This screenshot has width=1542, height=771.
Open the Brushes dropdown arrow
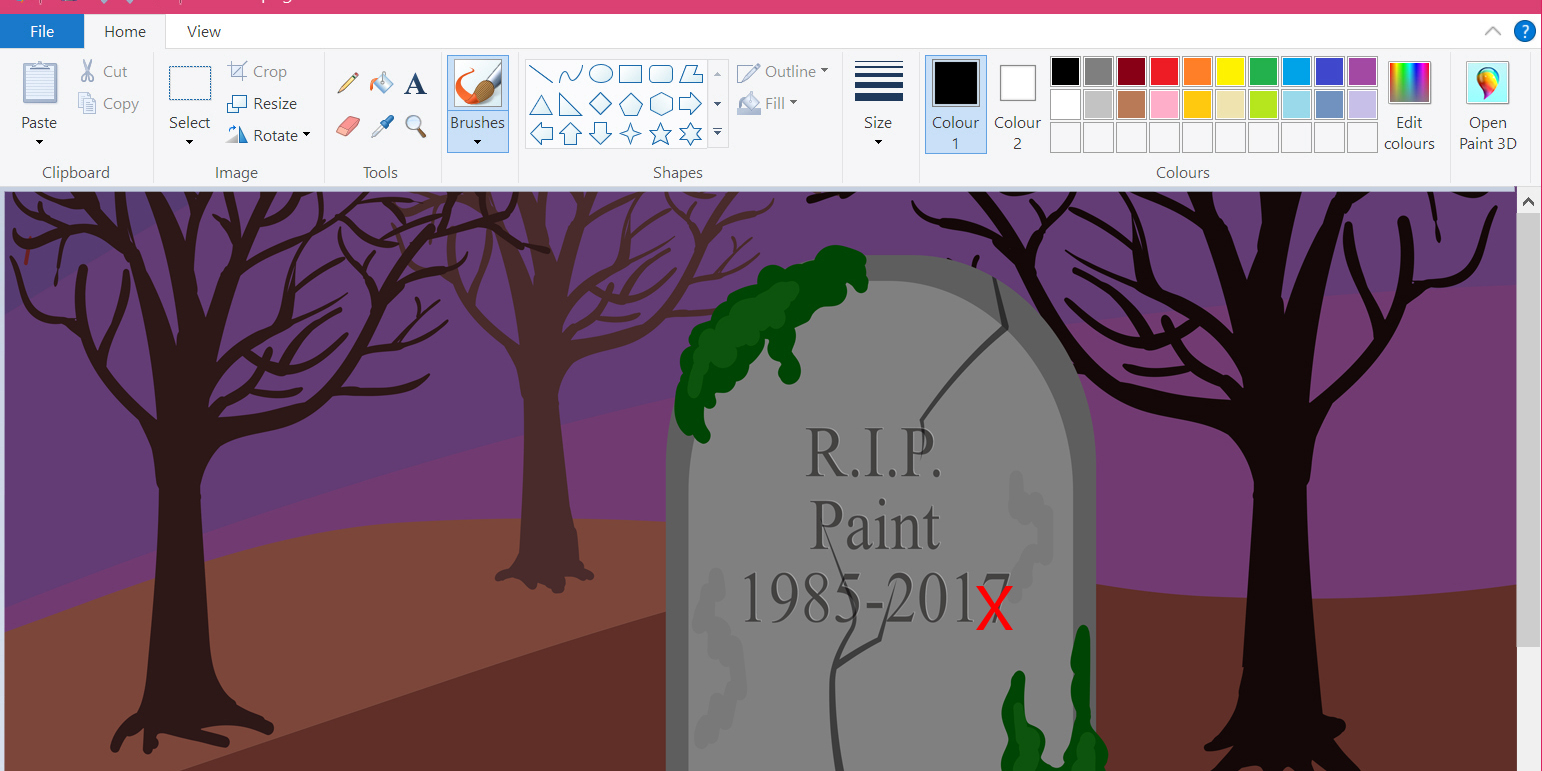[x=477, y=142]
